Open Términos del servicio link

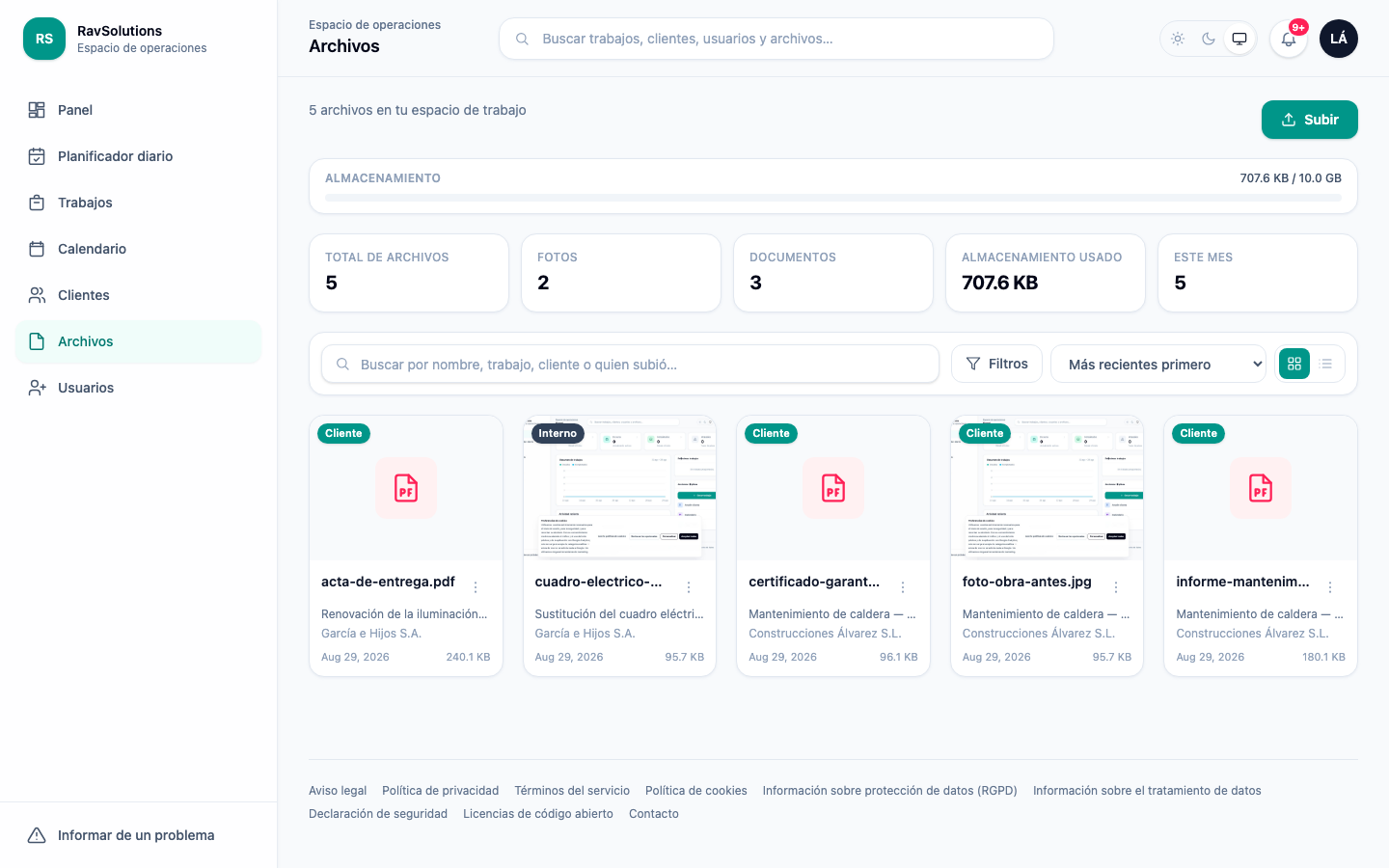pyautogui.click(x=572, y=791)
